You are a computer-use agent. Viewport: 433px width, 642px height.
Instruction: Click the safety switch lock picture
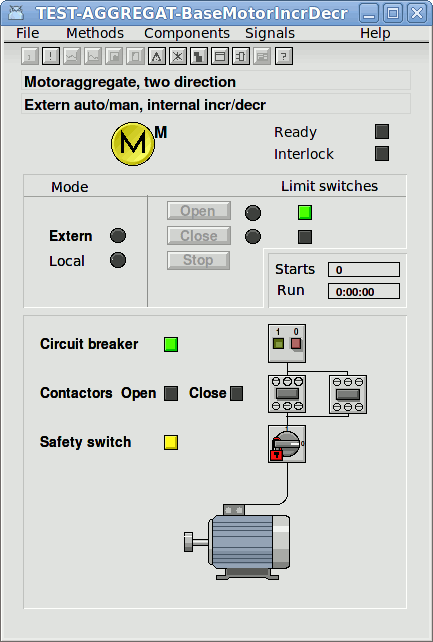(287, 444)
